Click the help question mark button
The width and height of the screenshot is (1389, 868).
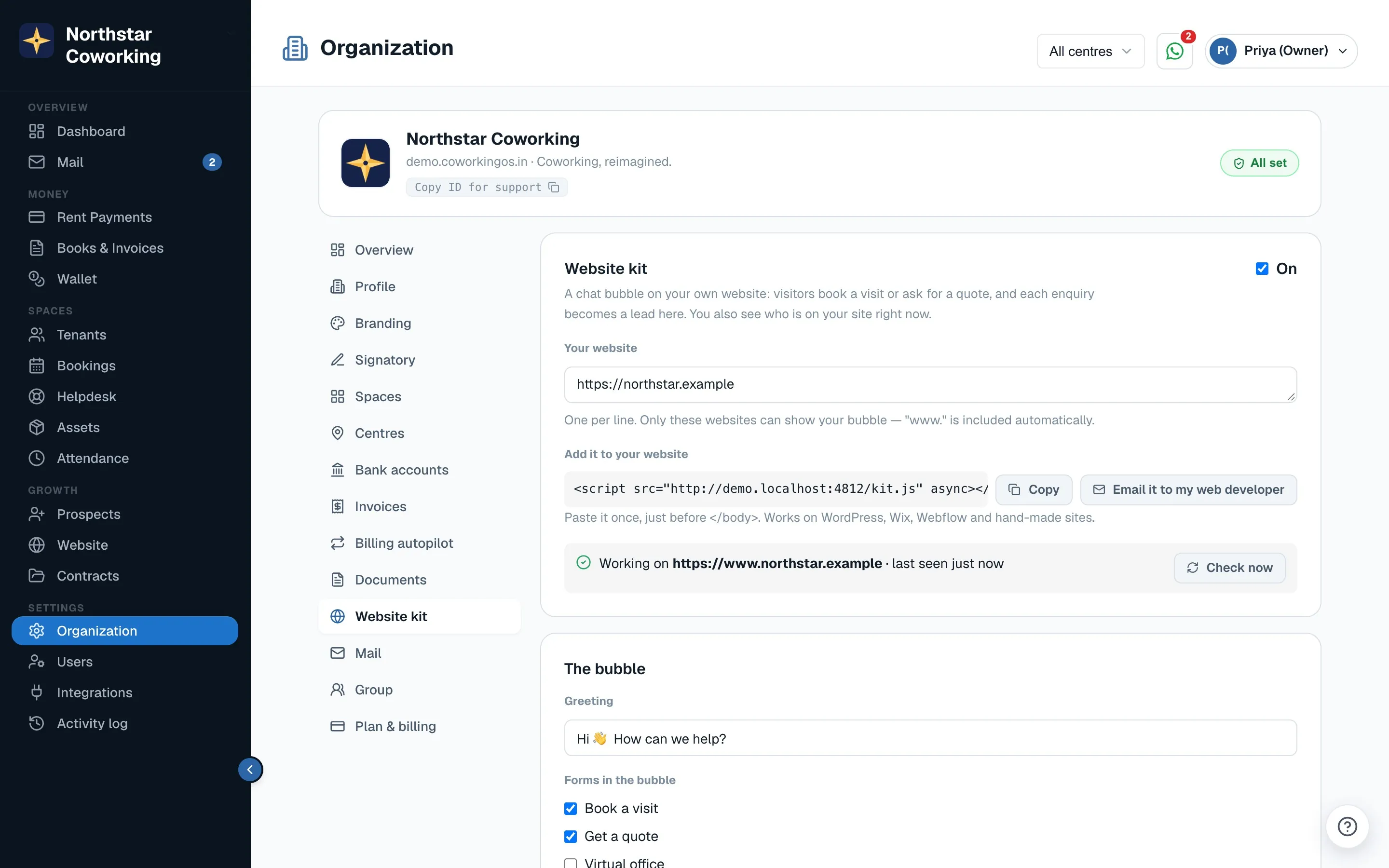point(1347,827)
